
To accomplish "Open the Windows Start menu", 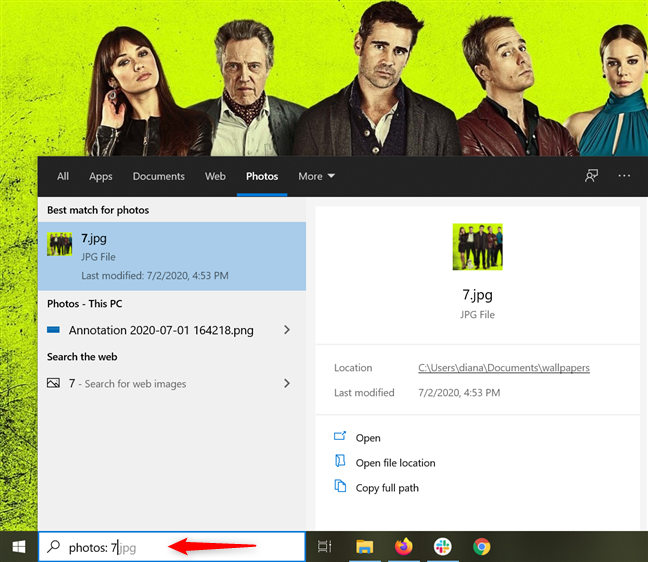I will tap(19, 547).
